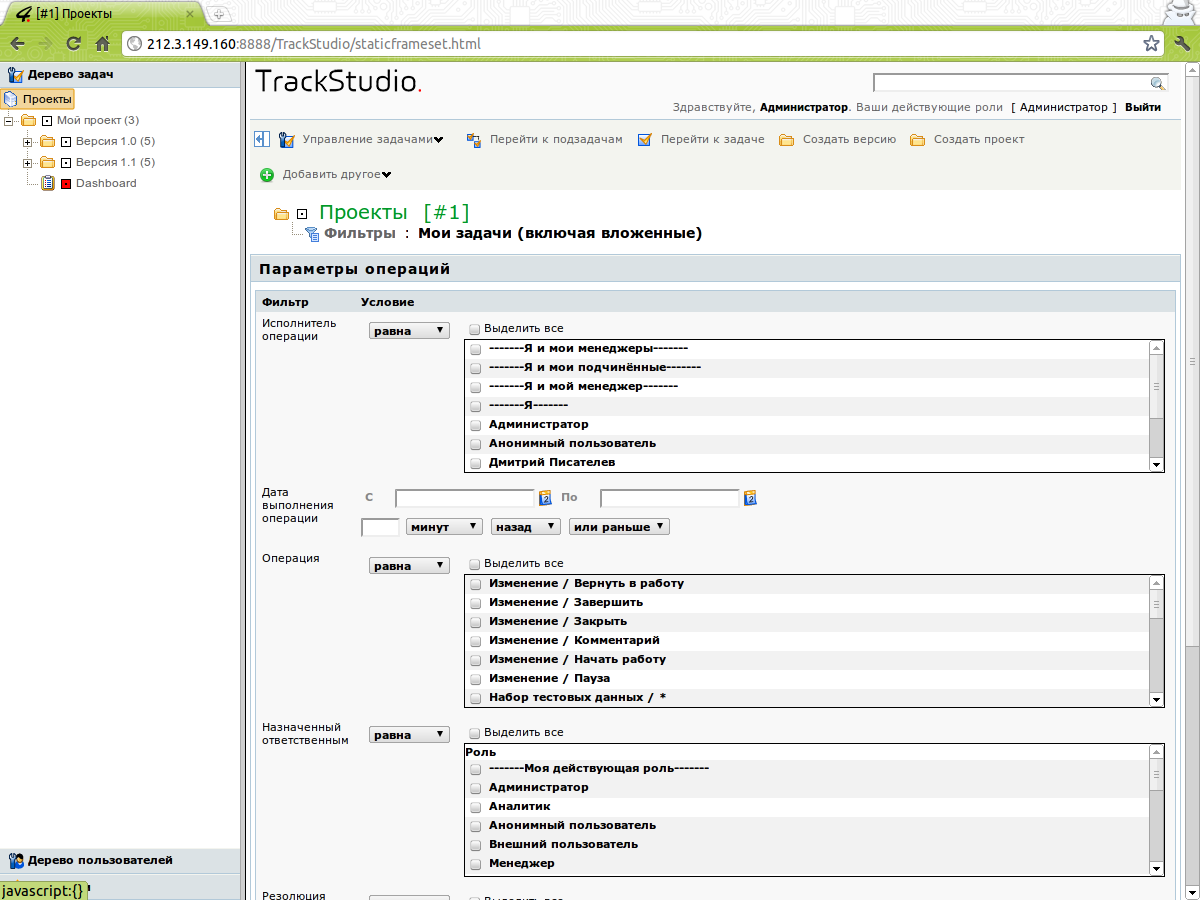Viewport: 1200px width, 900px height.
Task: Select 'Проекты' root in task tree
Action: click(47, 99)
